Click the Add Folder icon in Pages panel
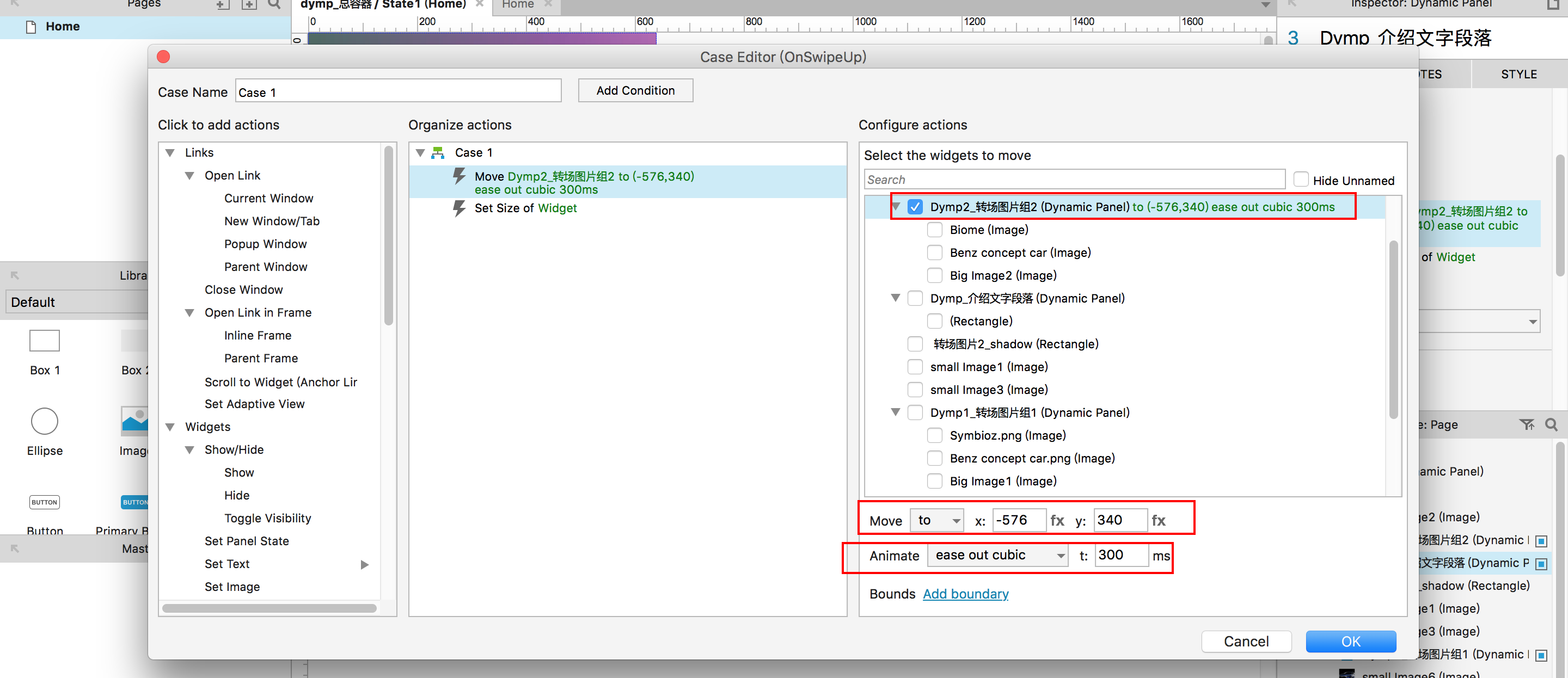The width and height of the screenshot is (1568, 678). [x=249, y=5]
